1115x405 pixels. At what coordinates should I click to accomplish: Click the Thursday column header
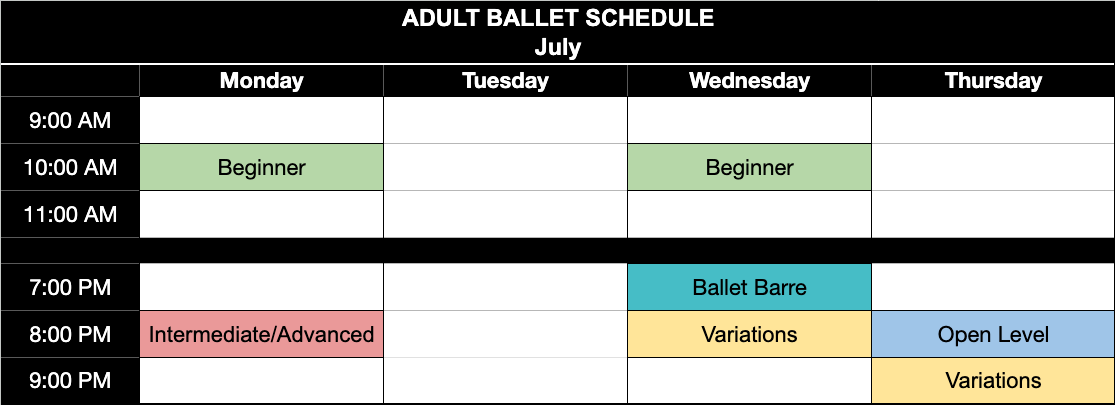[993, 81]
